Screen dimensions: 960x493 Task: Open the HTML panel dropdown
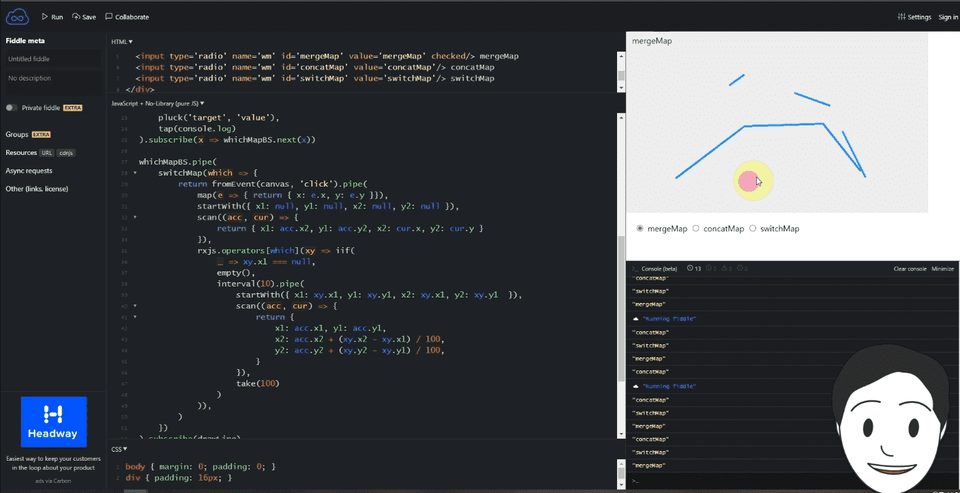pos(122,42)
